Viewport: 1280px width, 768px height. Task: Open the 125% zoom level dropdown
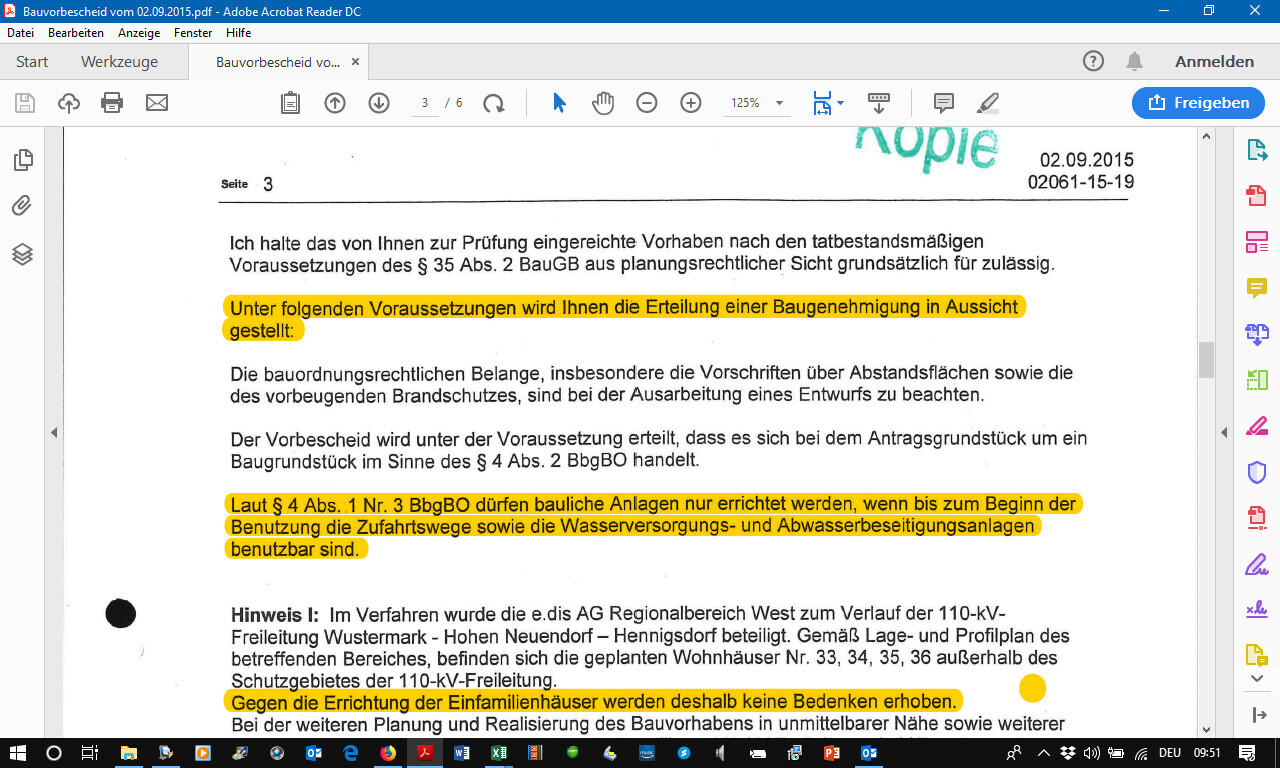(779, 103)
